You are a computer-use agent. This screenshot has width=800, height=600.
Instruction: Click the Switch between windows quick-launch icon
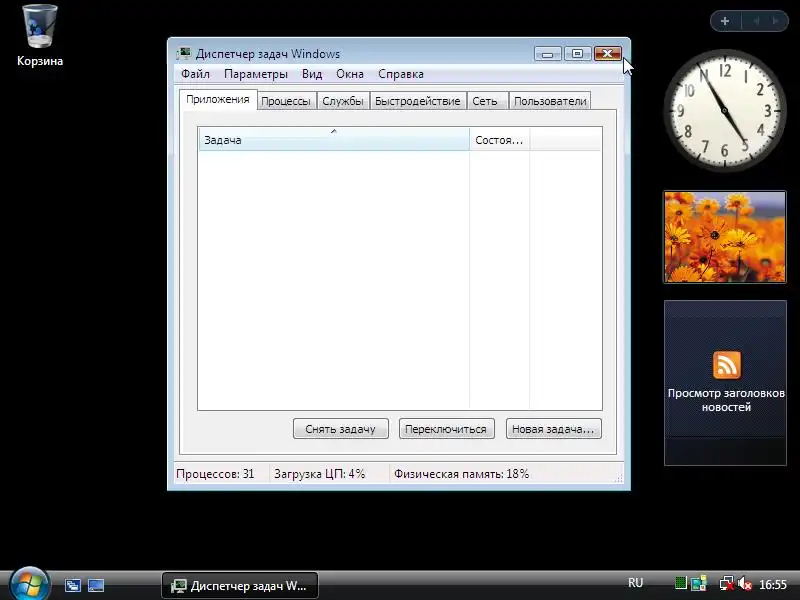[73, 585]
